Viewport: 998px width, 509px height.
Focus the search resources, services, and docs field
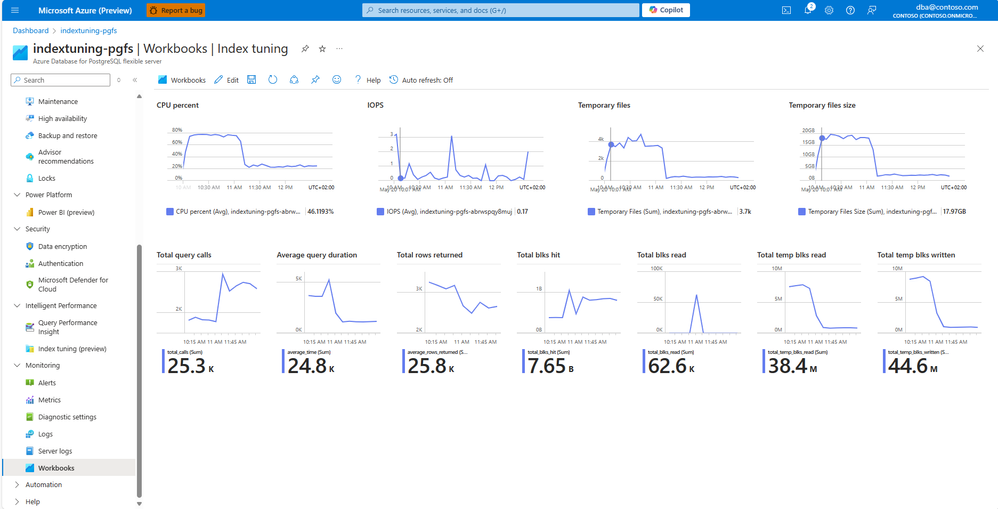point(500,10)
